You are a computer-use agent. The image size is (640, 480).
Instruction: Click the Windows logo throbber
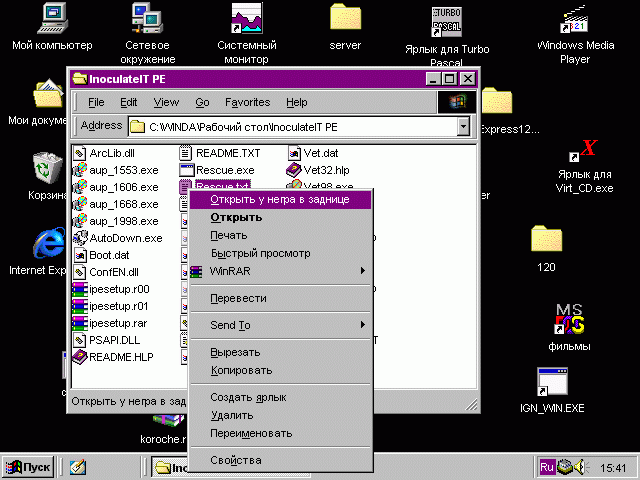click(x=457, y=102)
